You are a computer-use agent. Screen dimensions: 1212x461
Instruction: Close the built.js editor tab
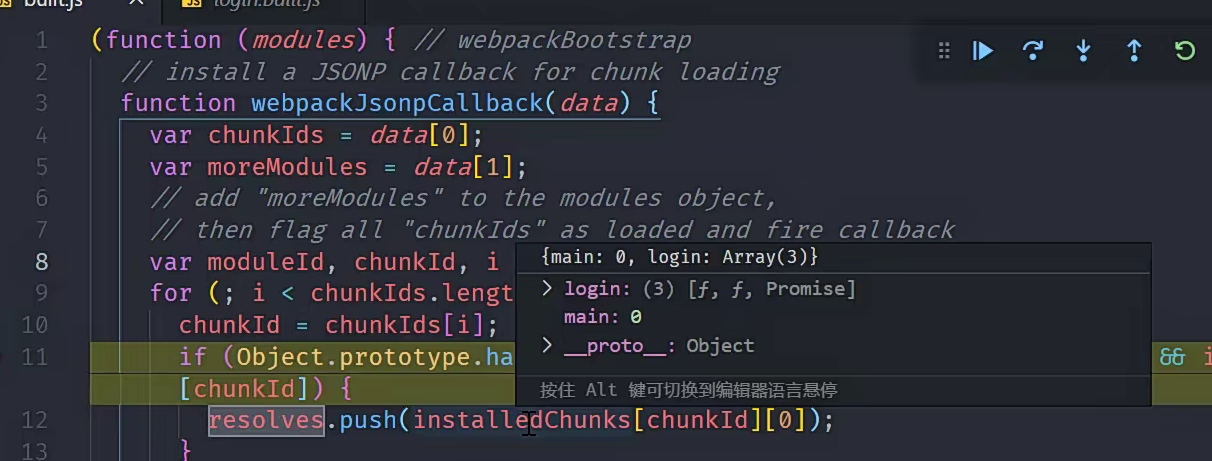click(137, 5)
